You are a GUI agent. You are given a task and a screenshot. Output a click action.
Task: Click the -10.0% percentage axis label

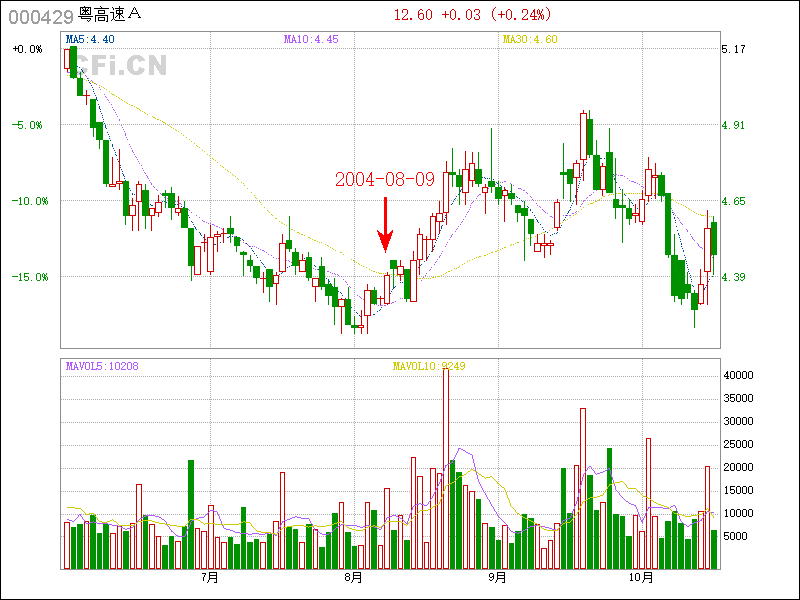(x=27, y=201)
